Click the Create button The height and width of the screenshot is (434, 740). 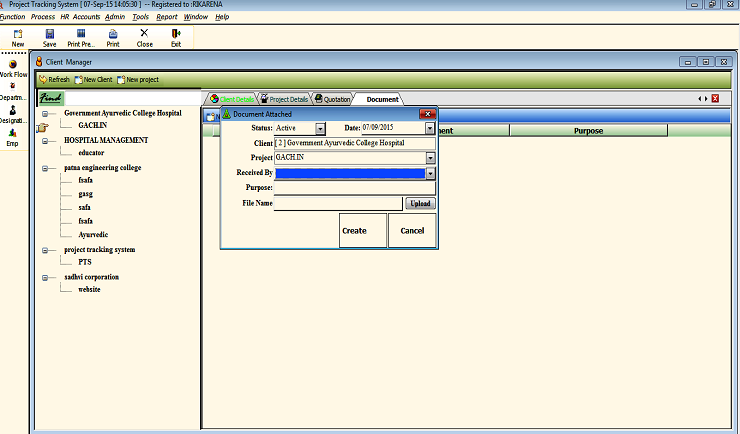tap(354, 230)
